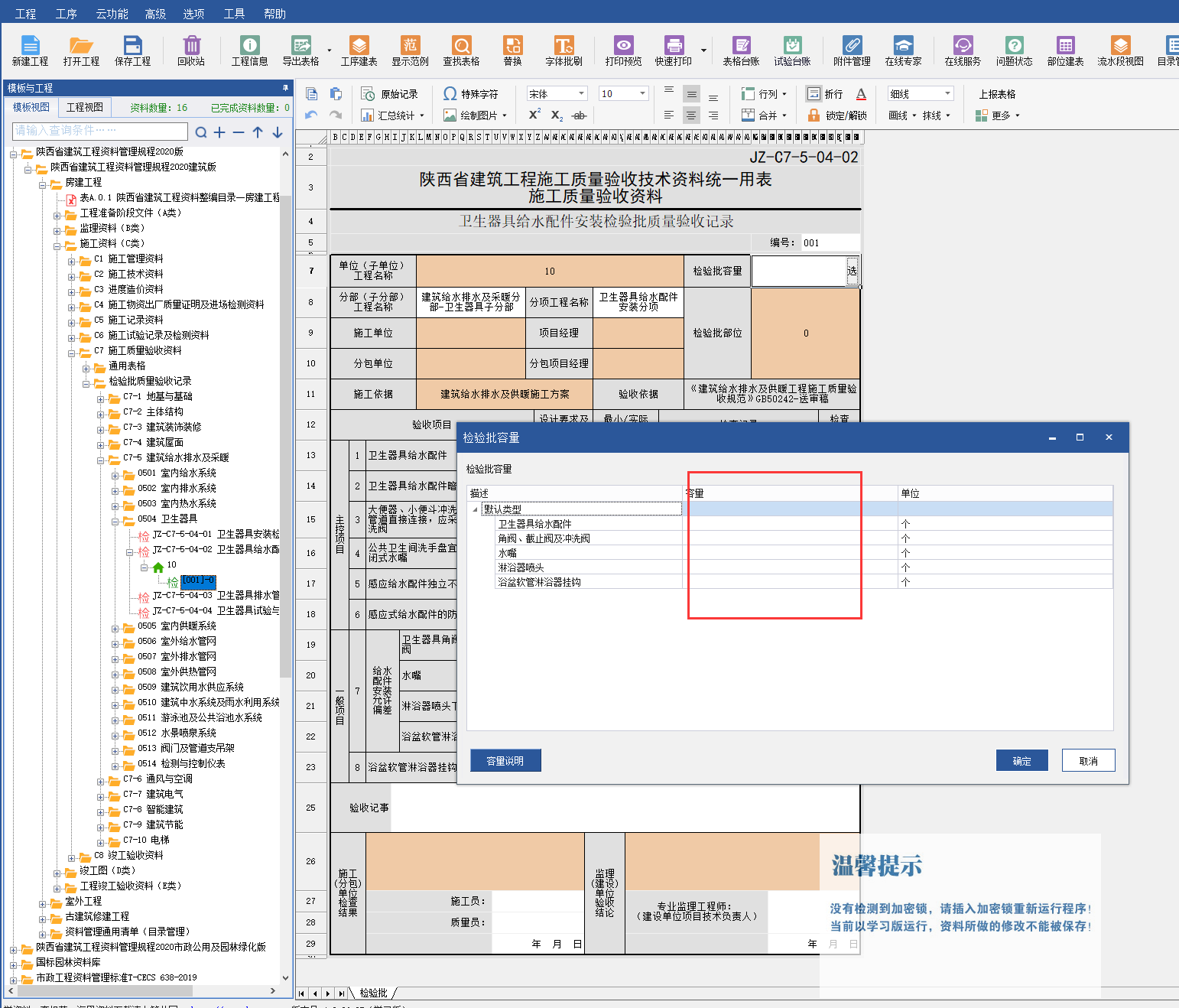Open 字体批刷 font brush tool

[x=564, y=50]
